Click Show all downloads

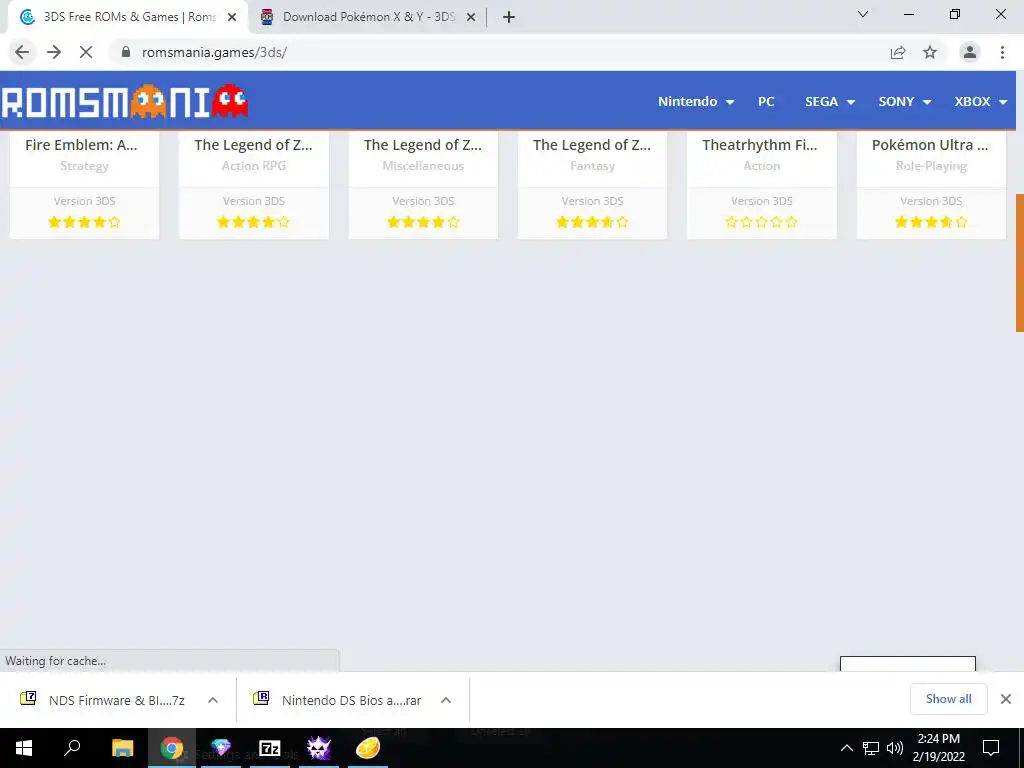[x=948, y=699]
